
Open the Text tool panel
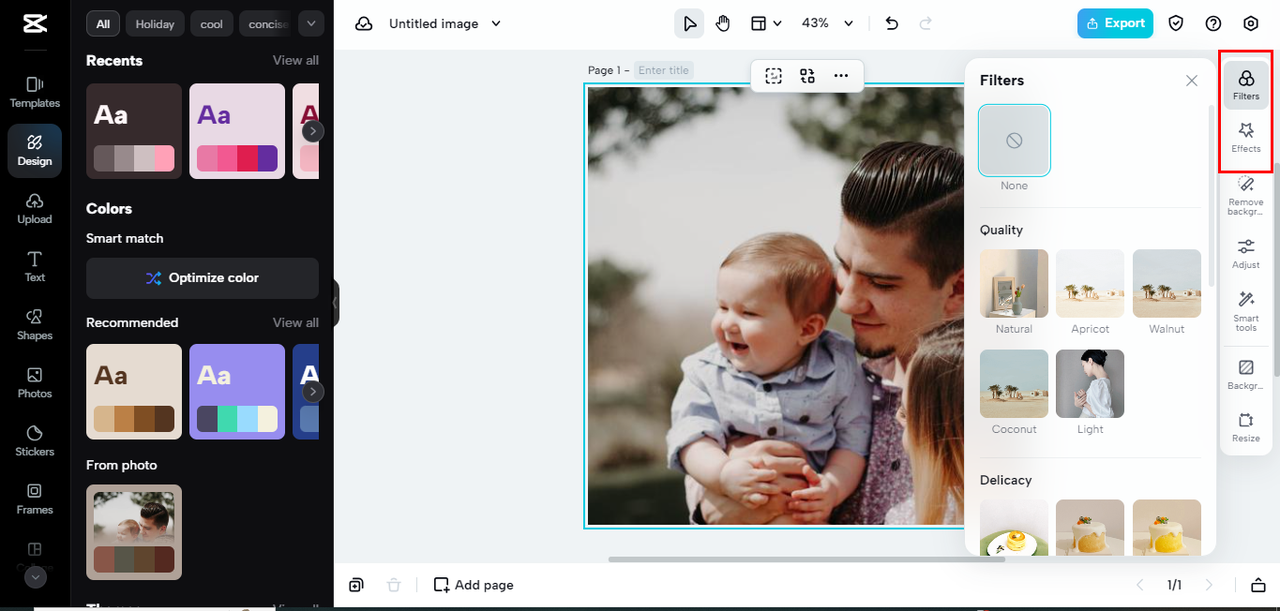point(35,266)
